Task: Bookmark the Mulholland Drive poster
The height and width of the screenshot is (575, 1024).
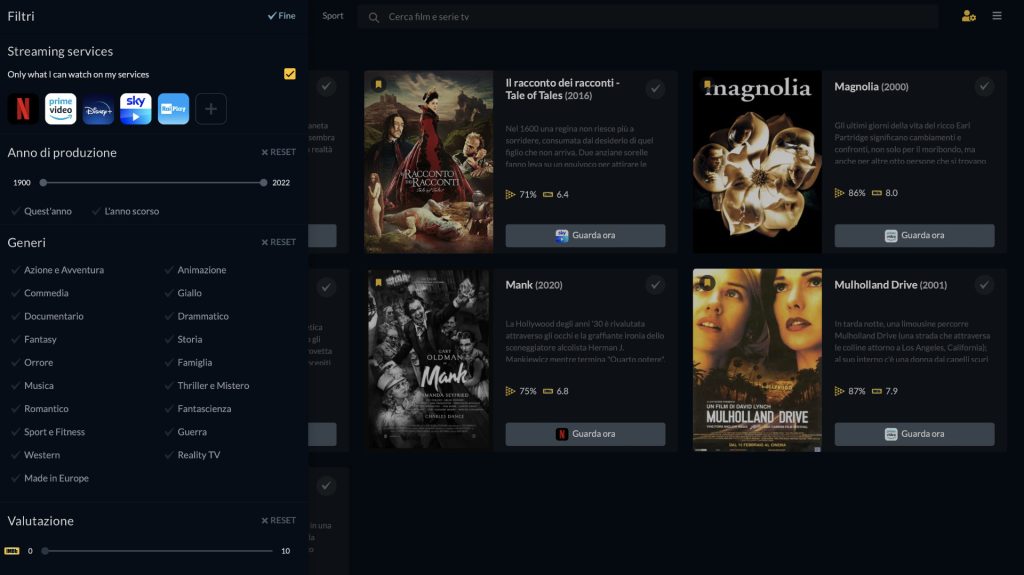Action: pyautogui.click(x=707, y=282)
